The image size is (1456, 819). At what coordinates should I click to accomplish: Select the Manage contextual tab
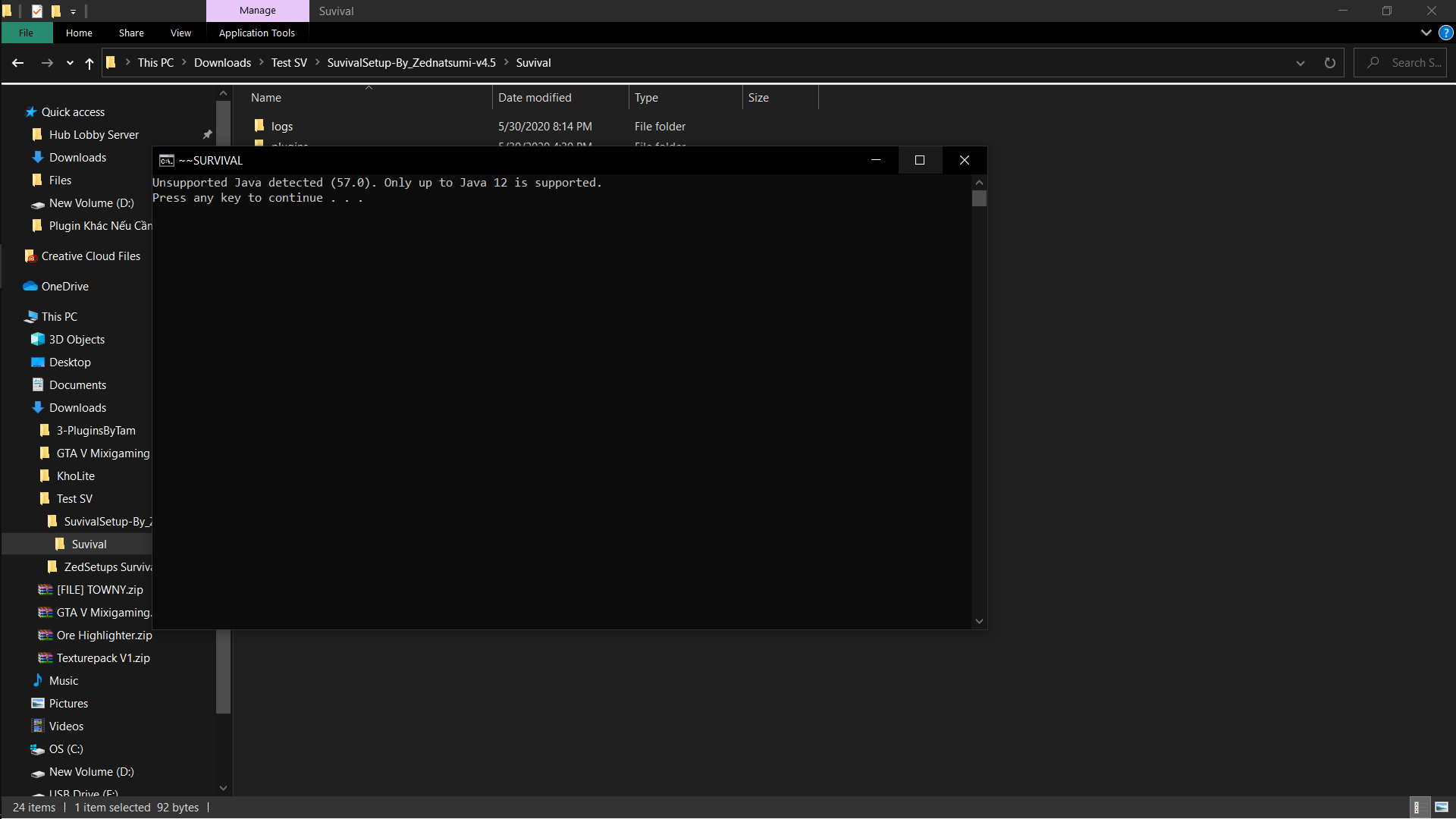(258, 11)
